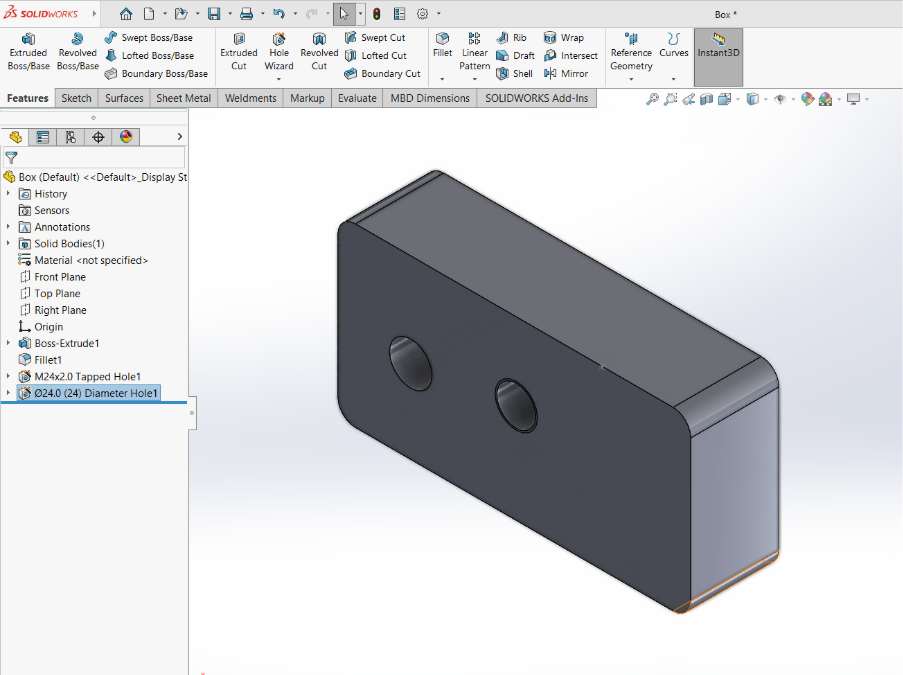This screenshot has height=675, width=903.
Task: Open the DimXpertManager tab
Action: (98, 137)
